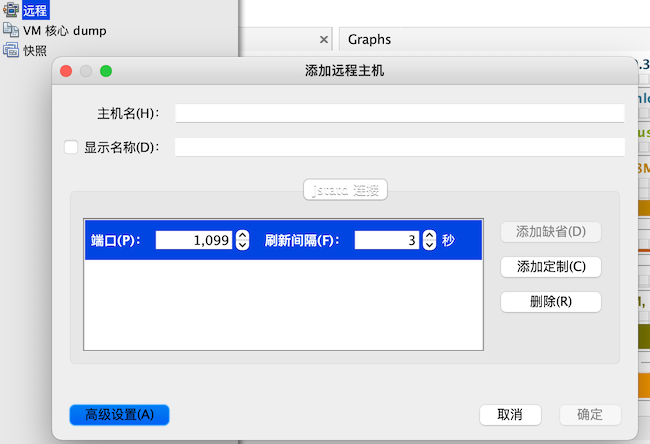This screenshot has width=650, height=444.
Task: Close the 添加远程主机 dialog with red button
Action: 67,71
